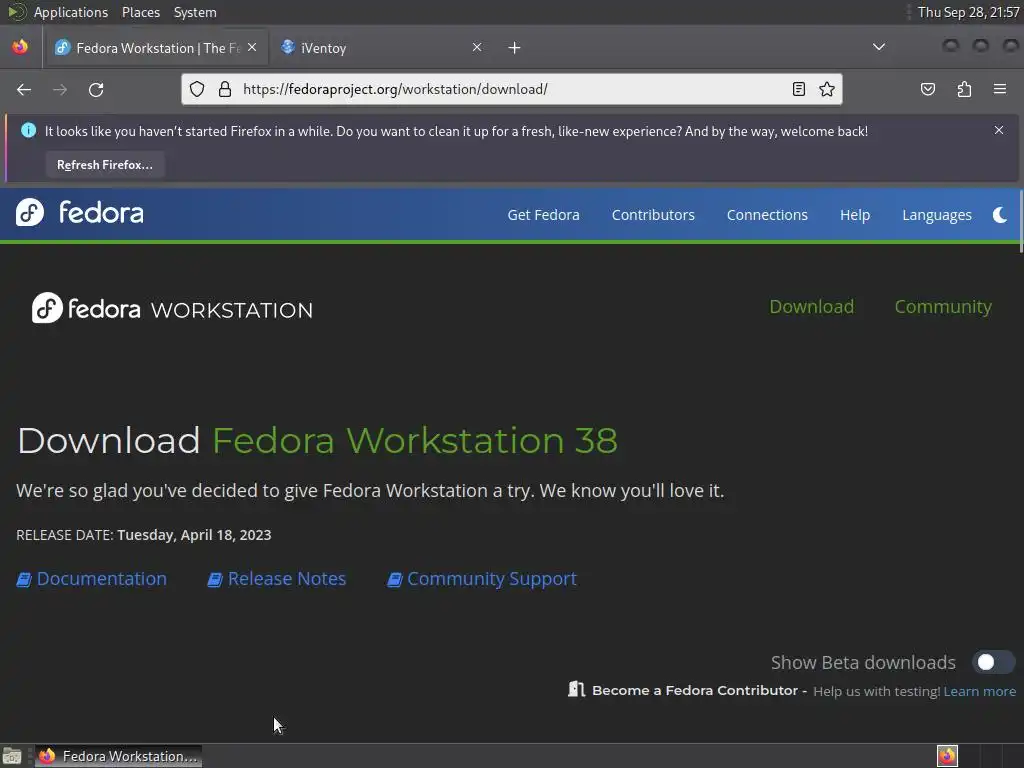Viewport: 1024px width, 768px height.
Task: Dismiss the Firefox refresh notification bar
Action: pos(999,130)
